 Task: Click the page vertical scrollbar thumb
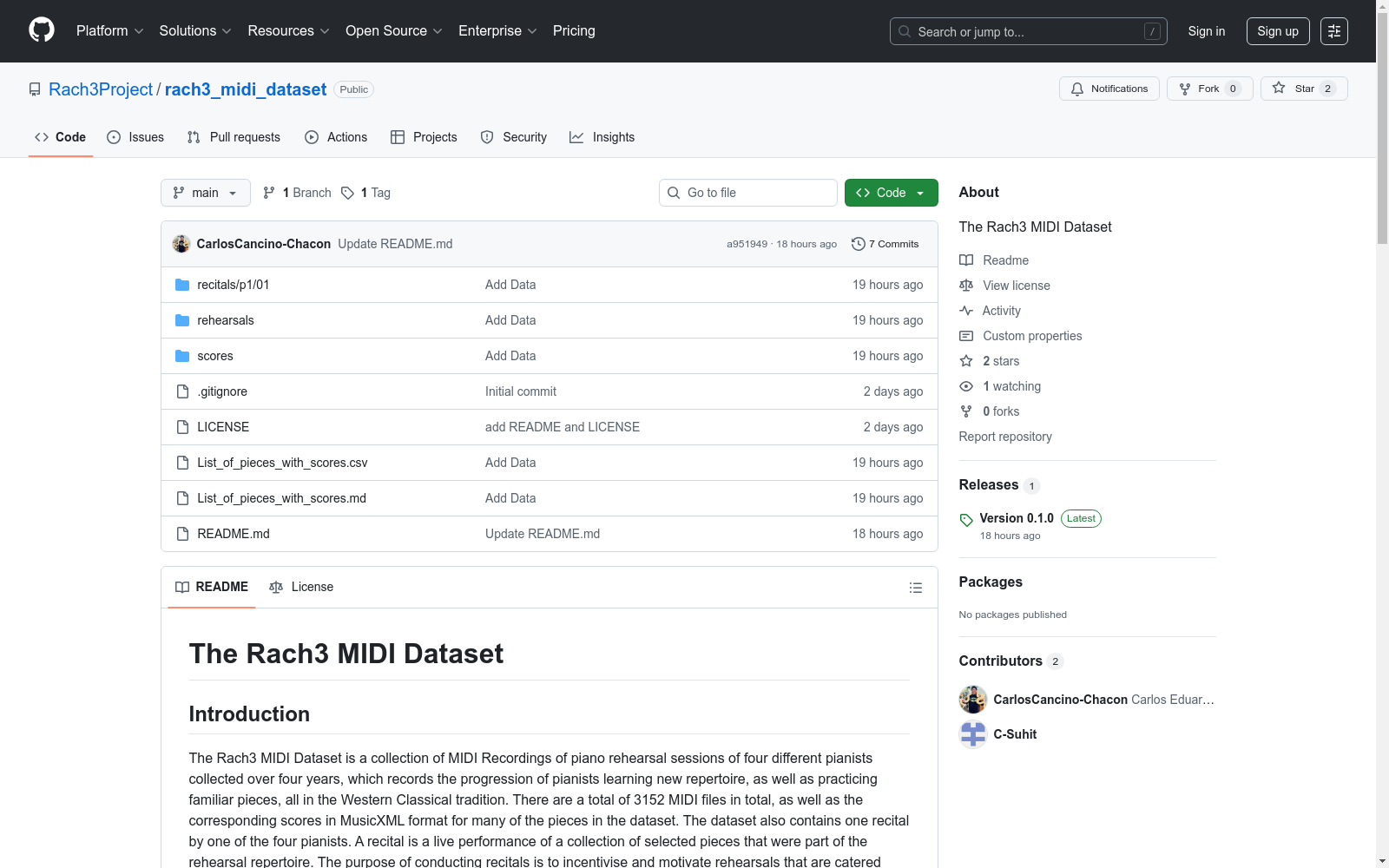coord(1382,130)
